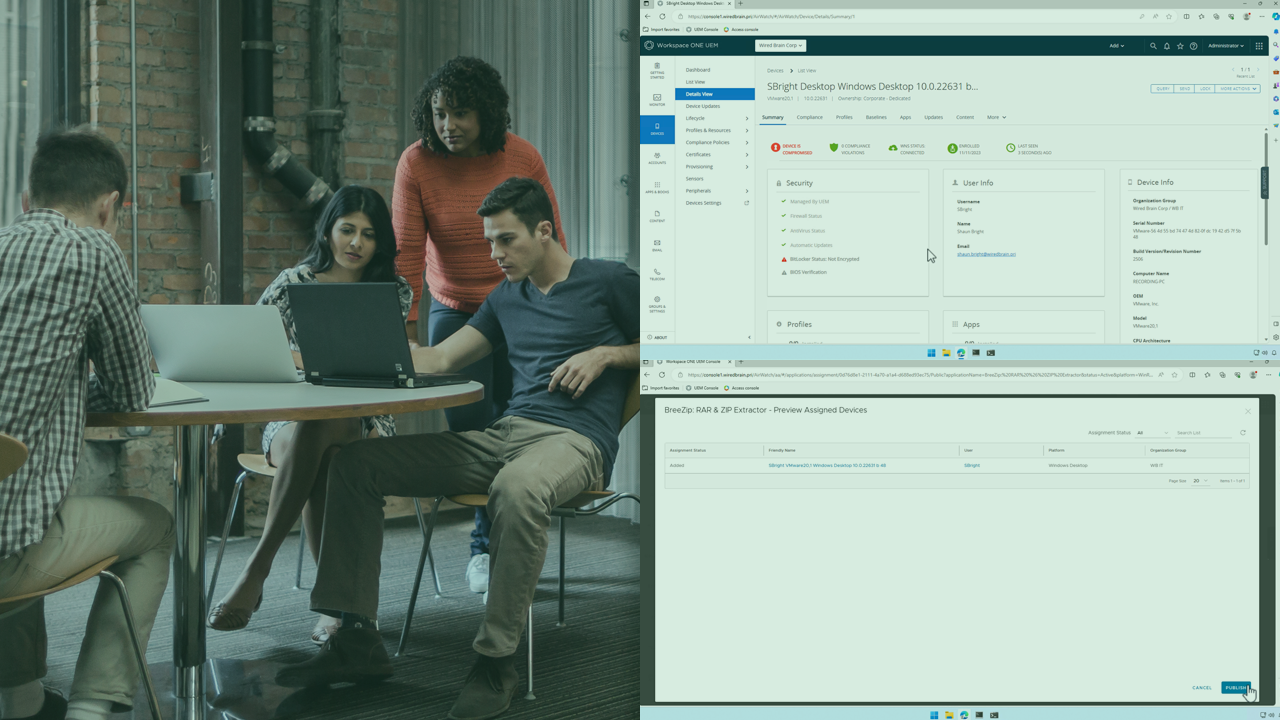Switch to the Compliance tab
Image resolution: width=1280 pixels, height=720 pixels.
click(809, 117)
